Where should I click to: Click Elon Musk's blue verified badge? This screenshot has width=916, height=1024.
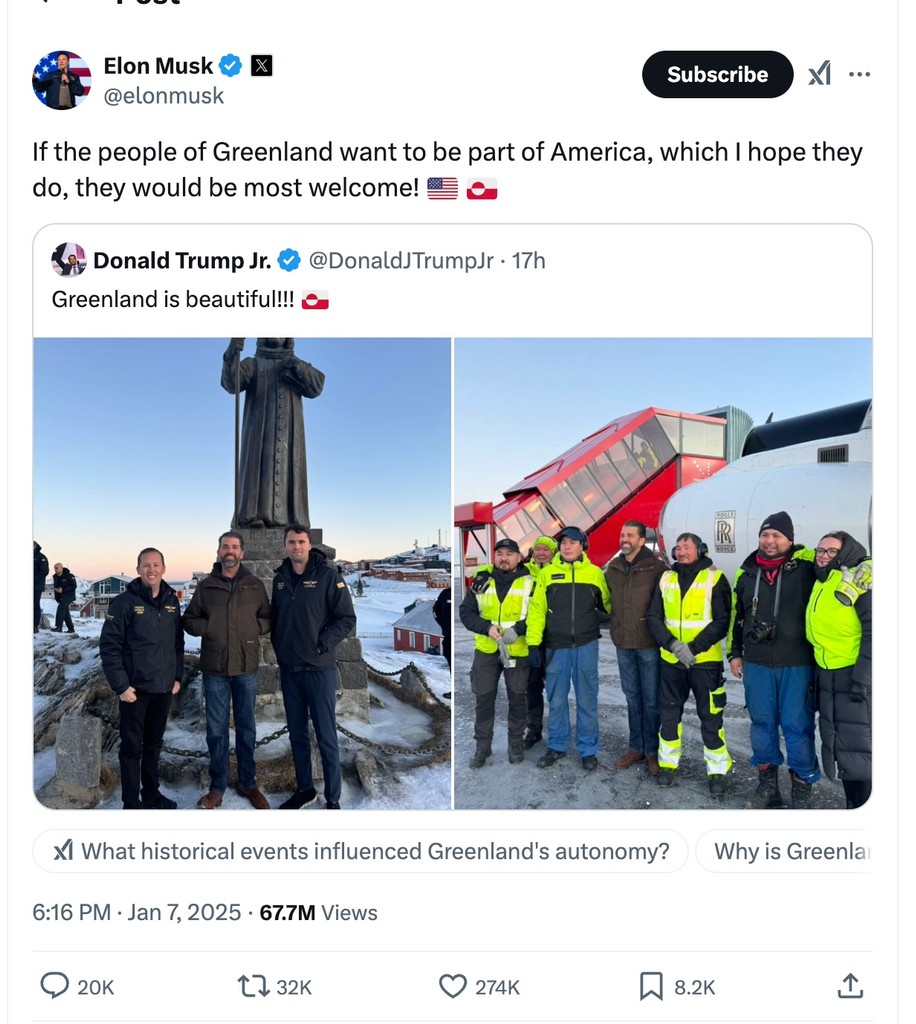point(231,66)
